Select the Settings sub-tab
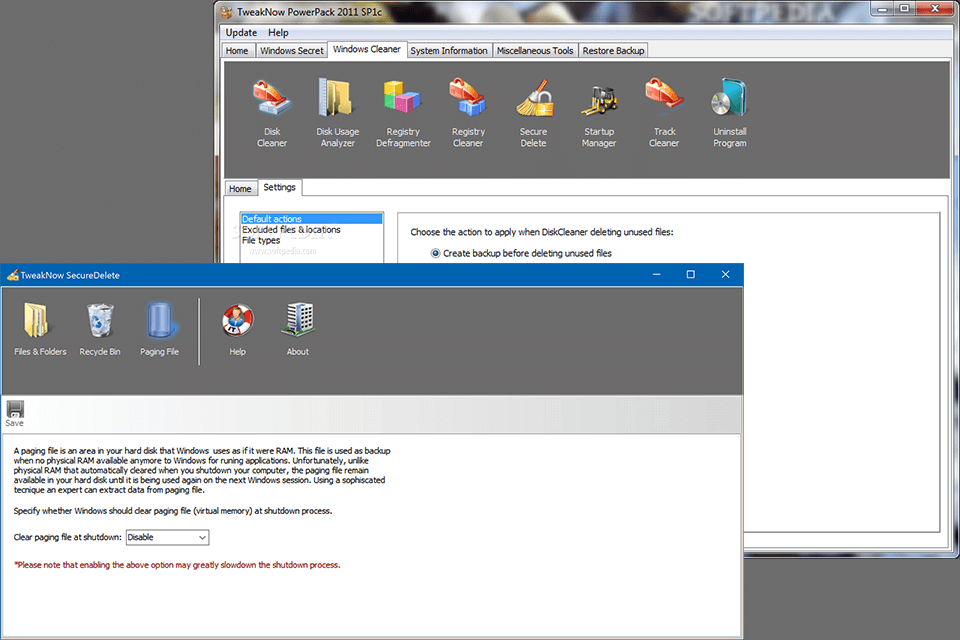This screenshot has height=640, width=960. pos(279,187)
